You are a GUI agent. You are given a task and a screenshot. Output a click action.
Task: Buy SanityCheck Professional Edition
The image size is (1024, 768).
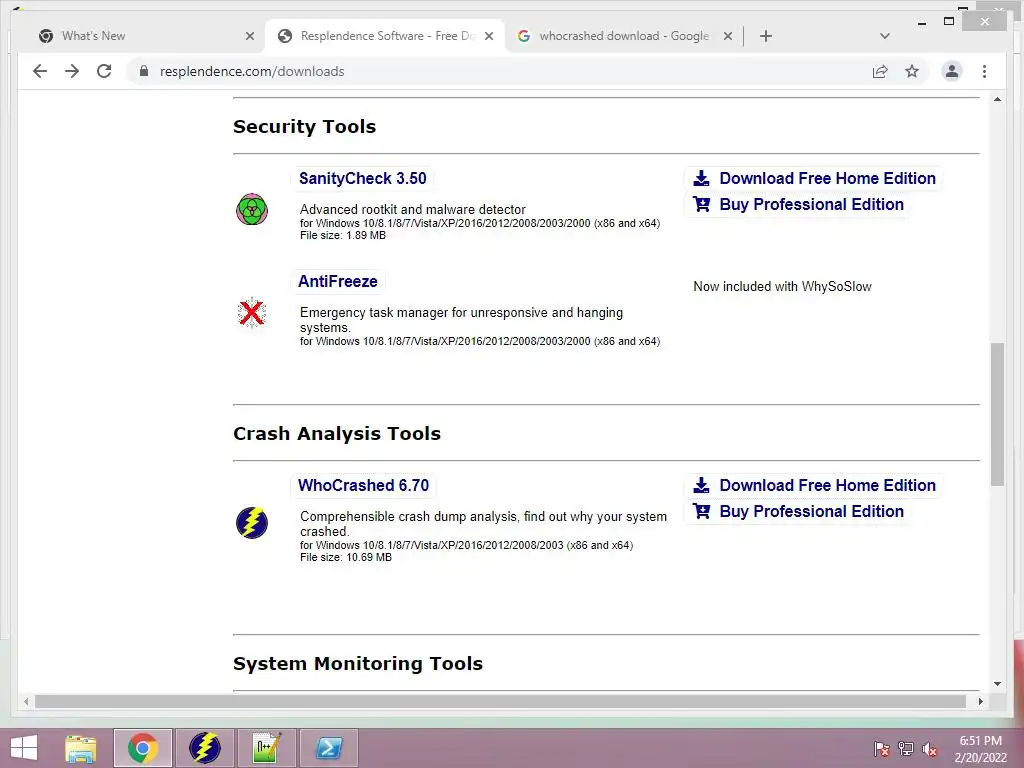click(x=812, y=204)
